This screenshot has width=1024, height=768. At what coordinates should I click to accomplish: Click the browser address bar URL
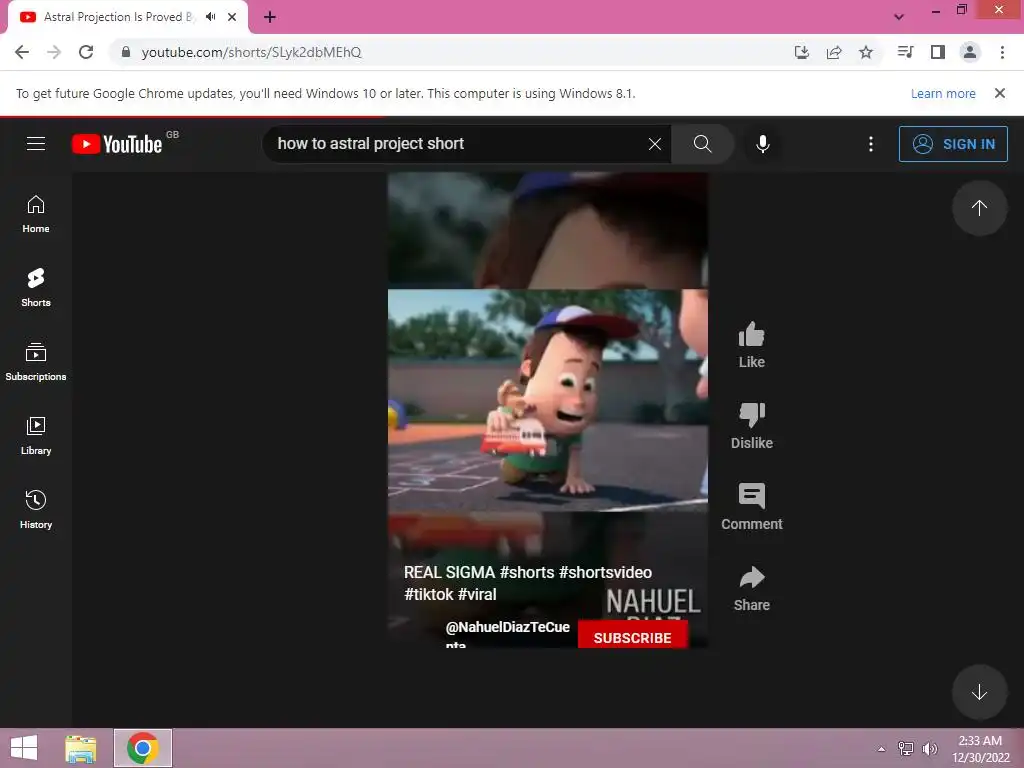[x=251, y=52]
